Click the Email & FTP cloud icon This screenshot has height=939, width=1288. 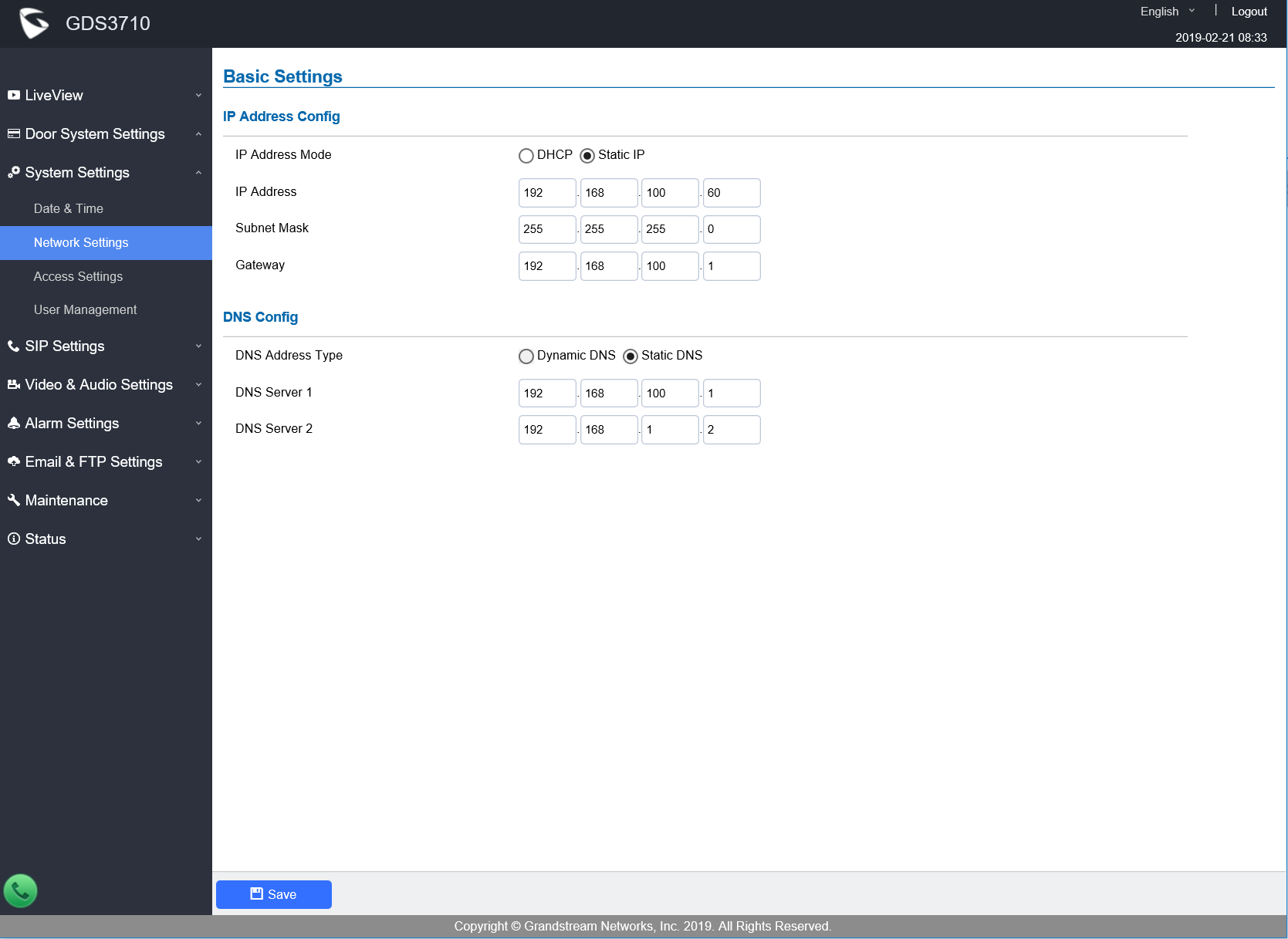(14, 461)
